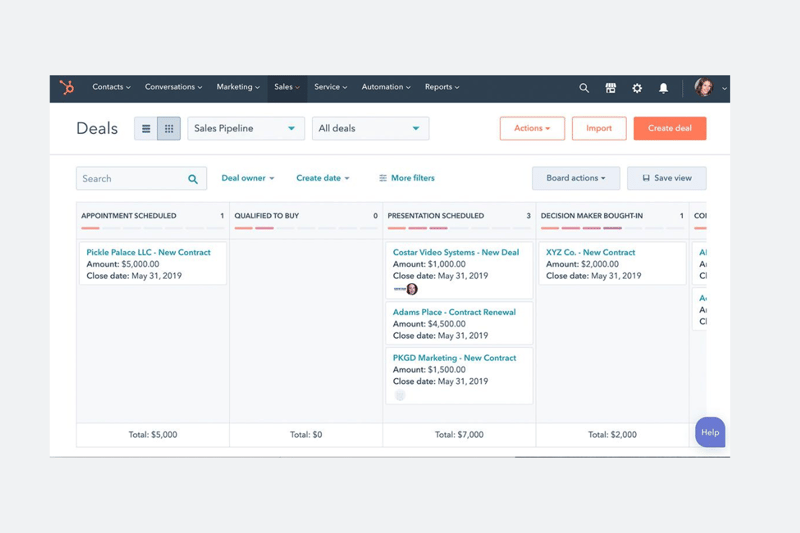Click the Presentation Scheduled column header
Screen dimensions: 800x533
coord(436,216)
